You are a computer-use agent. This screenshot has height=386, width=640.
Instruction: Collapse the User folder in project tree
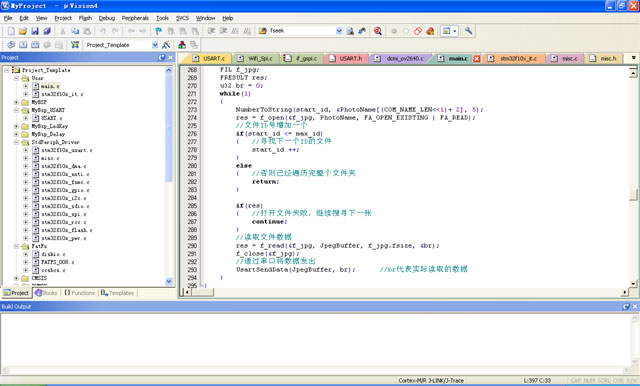pos(16,78)
